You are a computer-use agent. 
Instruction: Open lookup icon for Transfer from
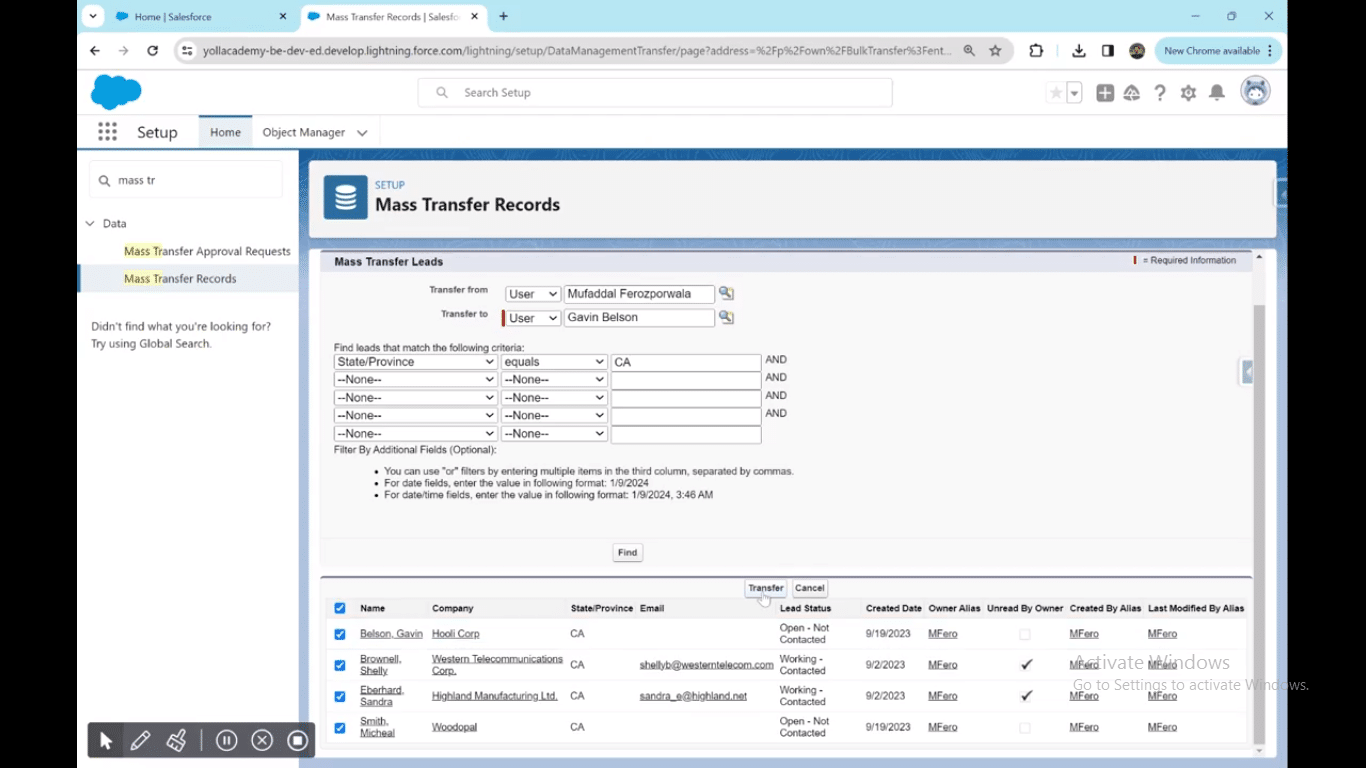click(x=726, y=293)
